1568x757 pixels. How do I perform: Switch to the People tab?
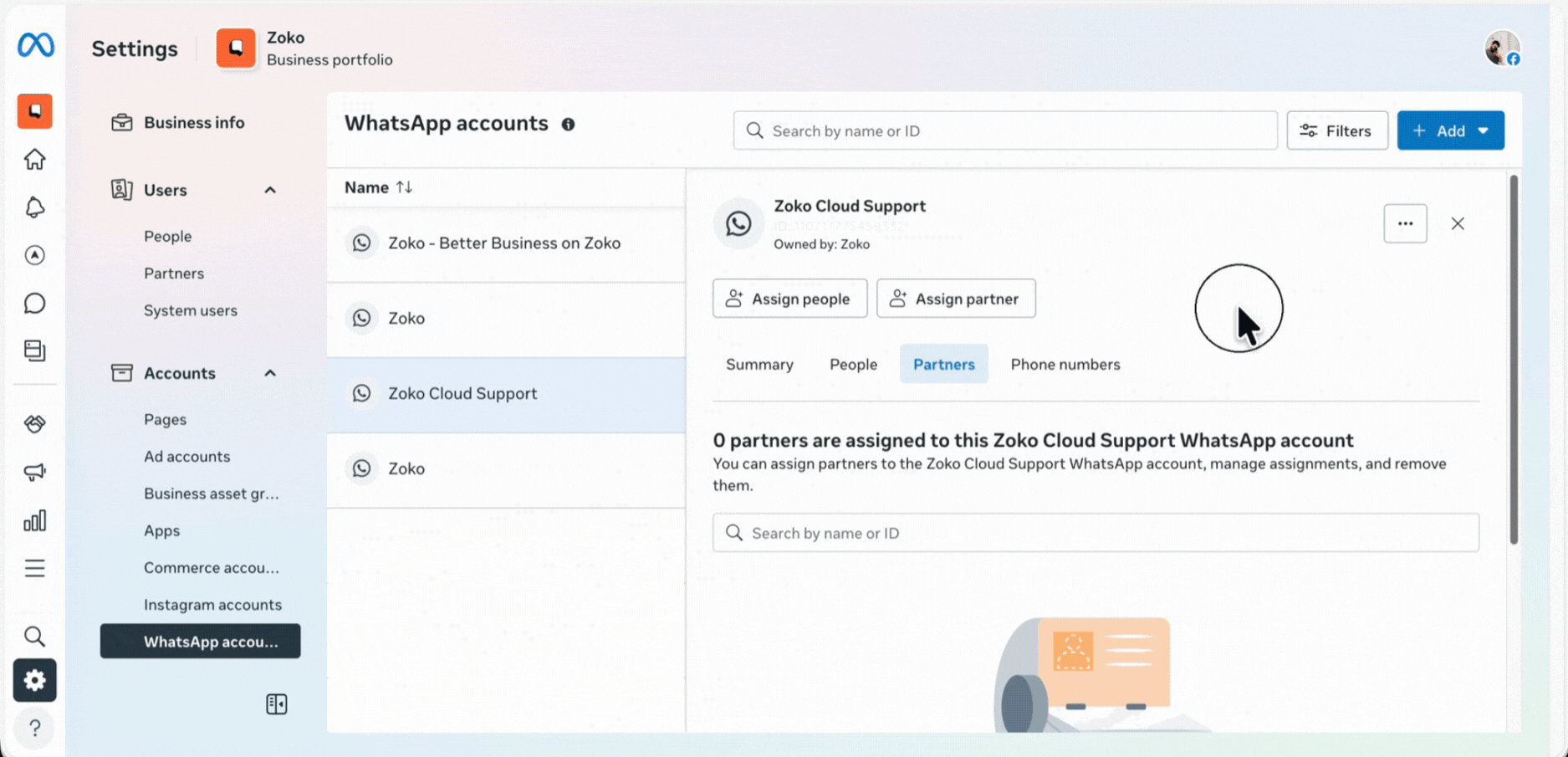(853, 365)
